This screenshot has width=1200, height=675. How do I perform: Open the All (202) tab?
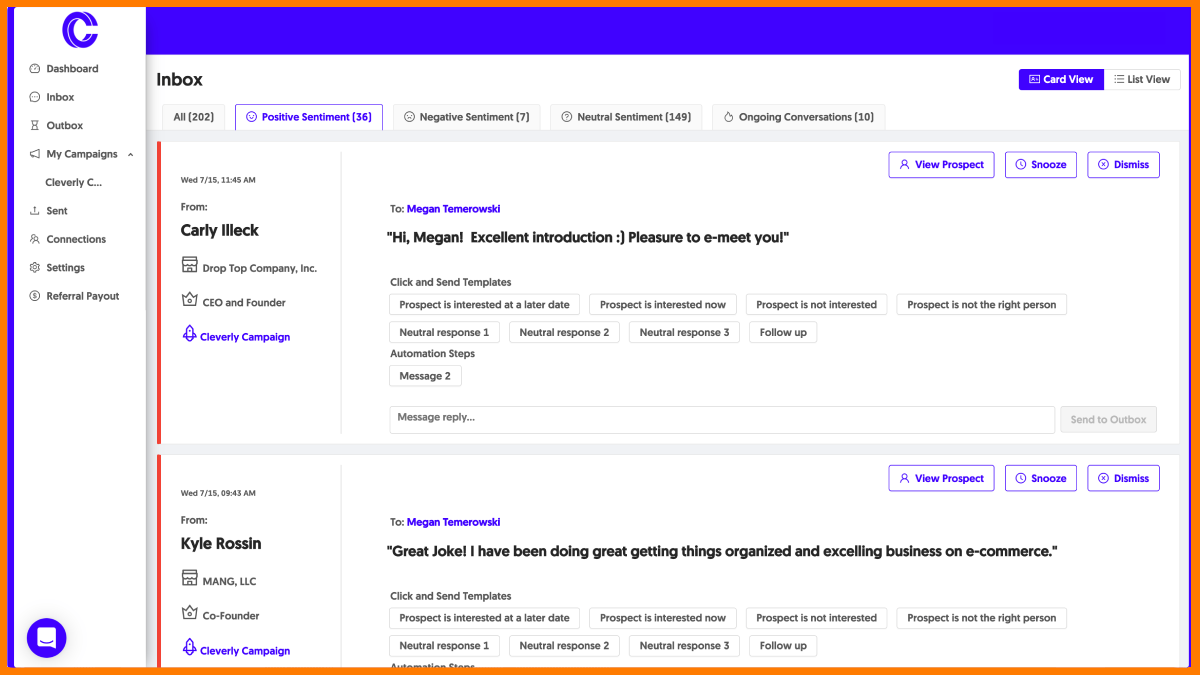pos(193,117)
